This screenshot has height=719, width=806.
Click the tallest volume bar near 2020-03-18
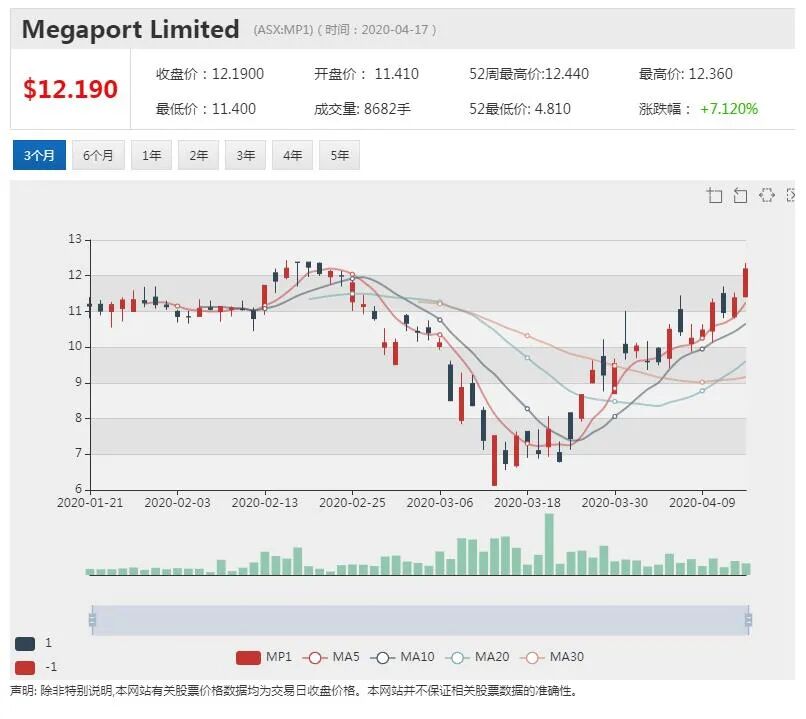coord(549,544)
